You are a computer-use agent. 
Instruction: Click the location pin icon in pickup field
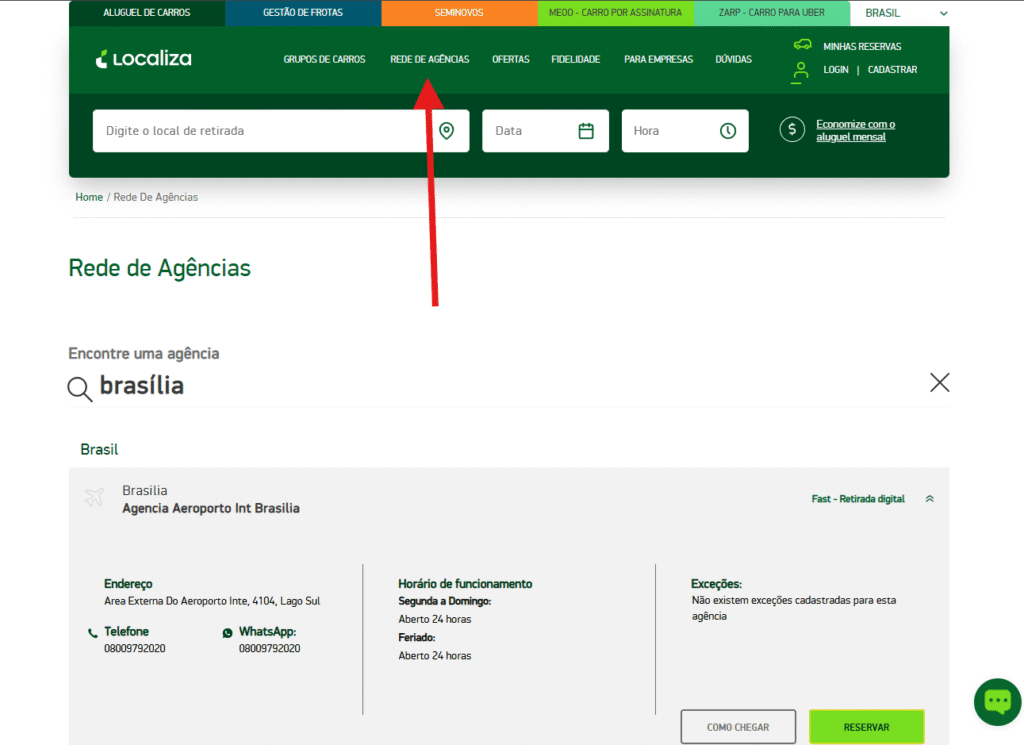(x=447, y=131)
